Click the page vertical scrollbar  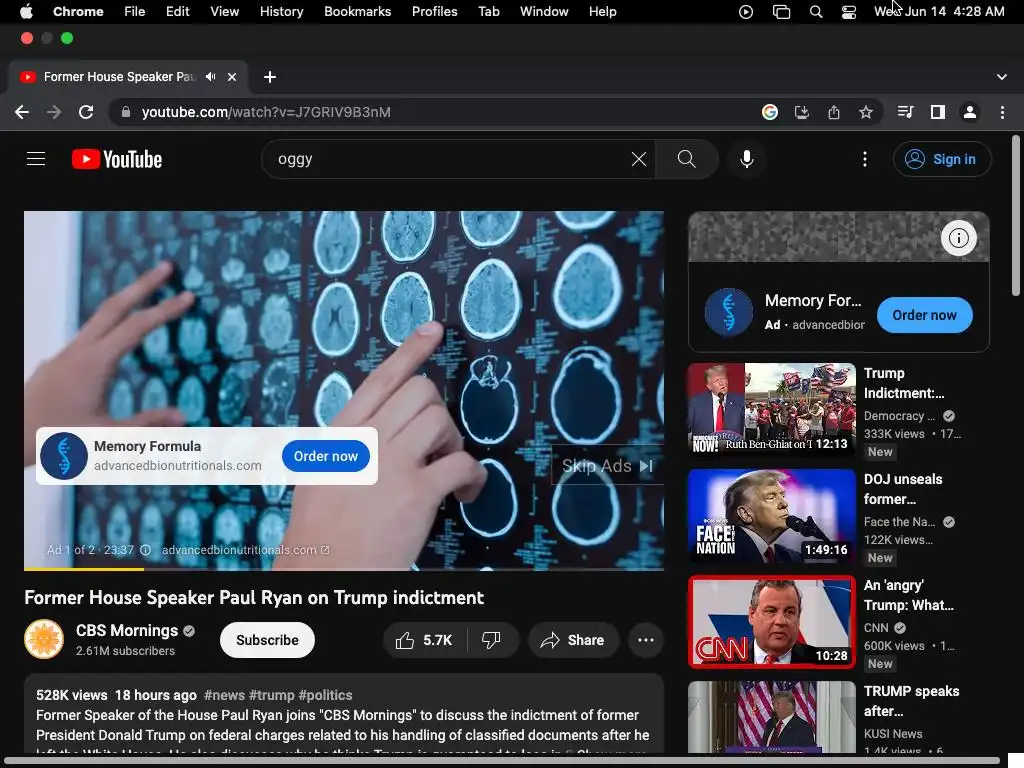tap(1016, 215)
